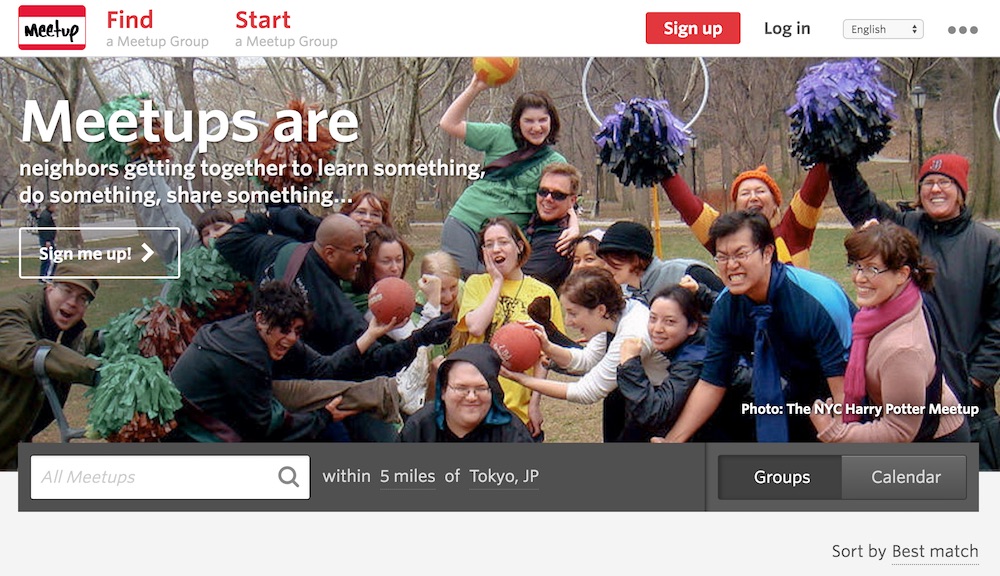The image size is (1000, 576).
Task: Edit the Tokyo, JP location
Action: point(504,476)
